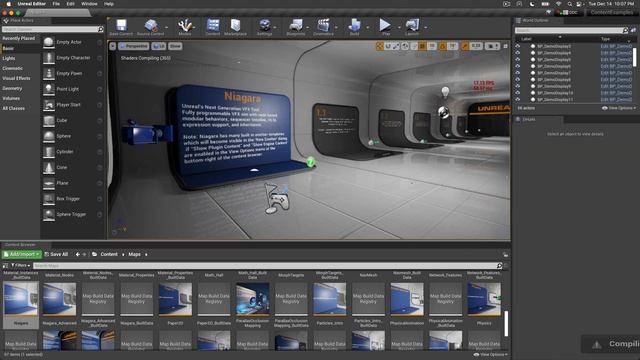640x360 pixels.
Task: Select the Plane geometry entry
Action: coord(73,183)
